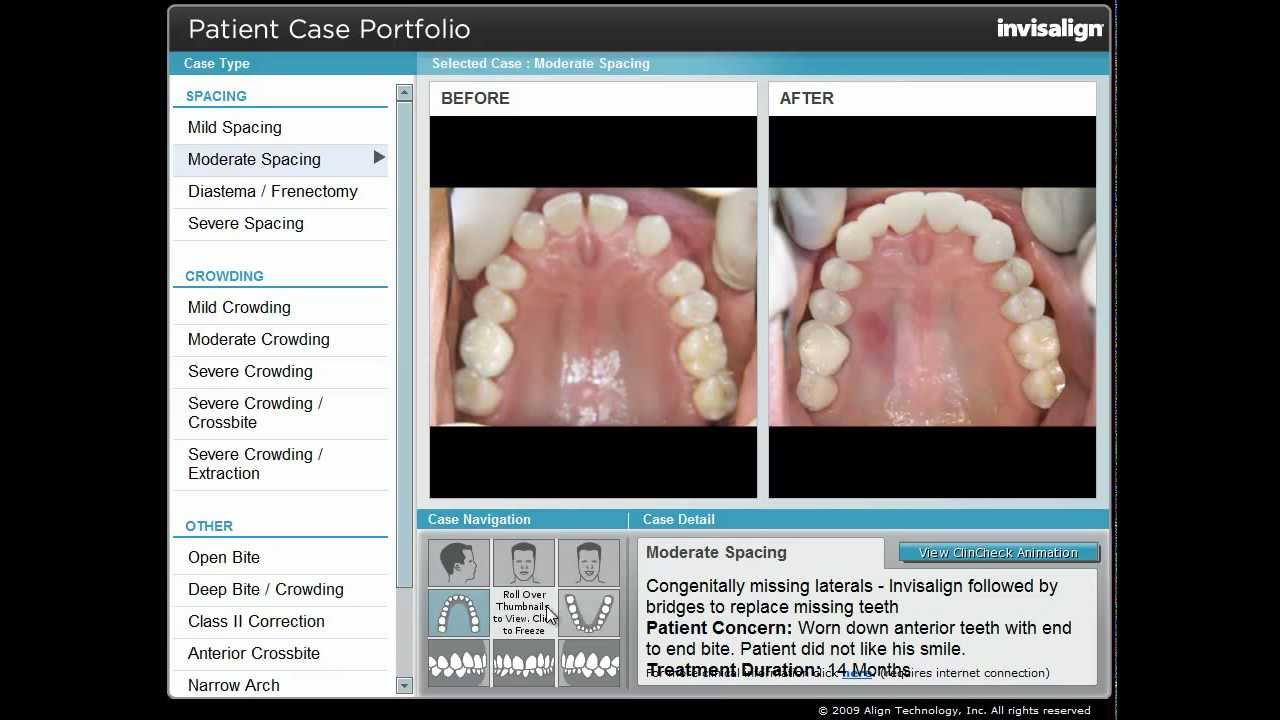
Task: Select the bottom-center front teeth view thumbnail
Action: pyautogui.click(x=524, y=662)
